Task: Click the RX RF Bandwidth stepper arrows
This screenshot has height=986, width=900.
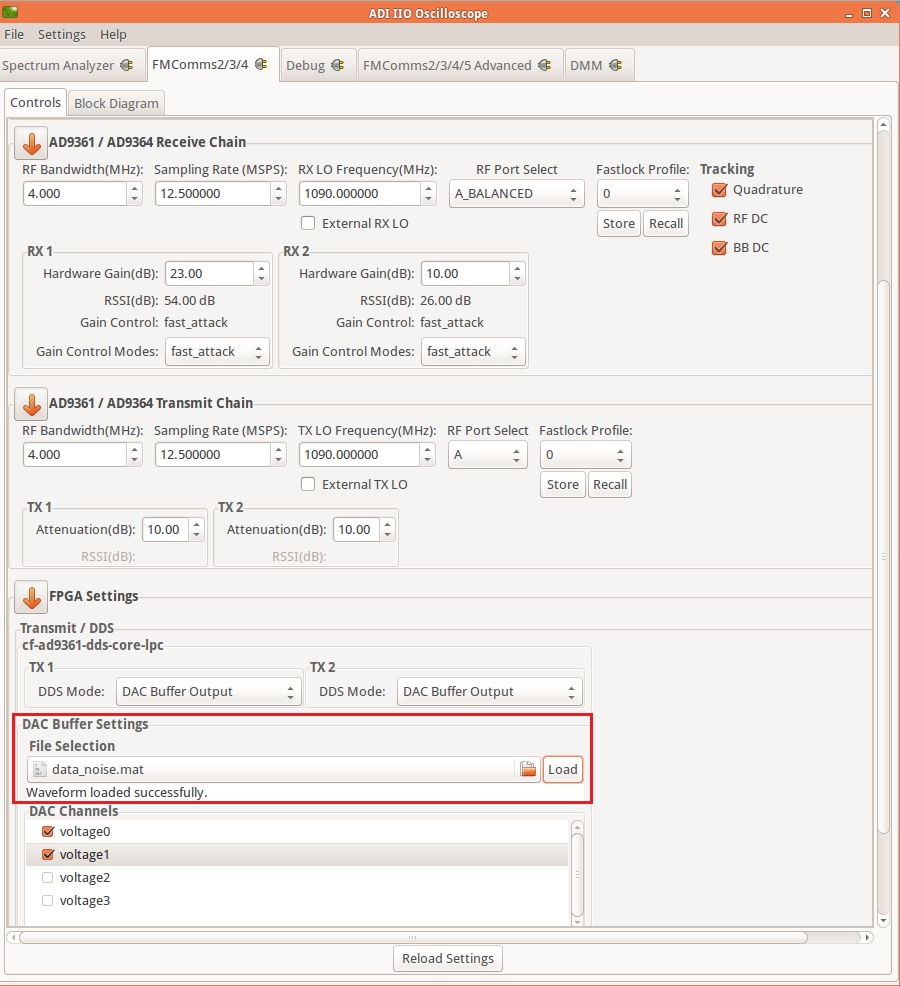Action: pos(134,194)
